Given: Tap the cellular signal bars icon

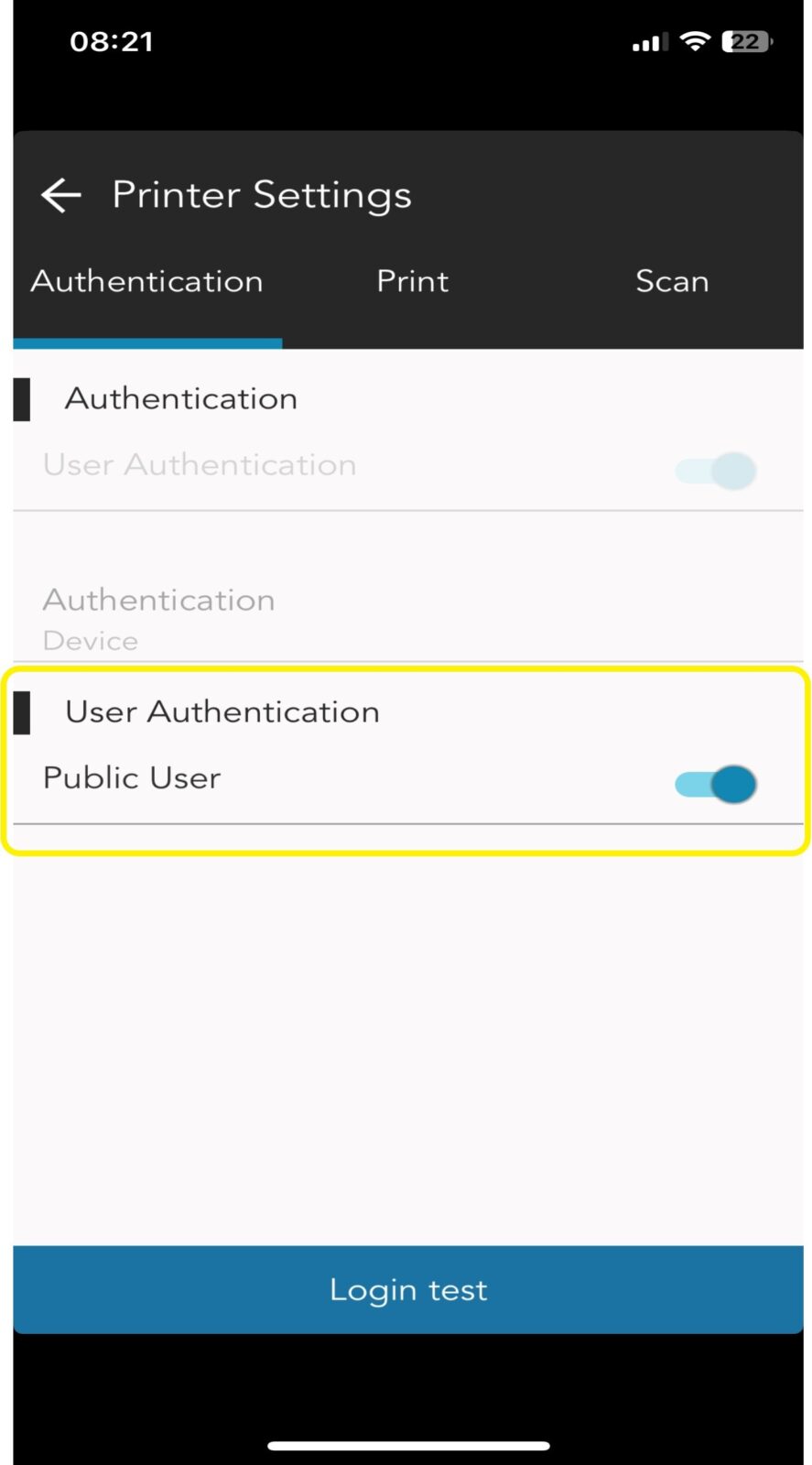Looking at the screenshot, I should pos(650,42).
